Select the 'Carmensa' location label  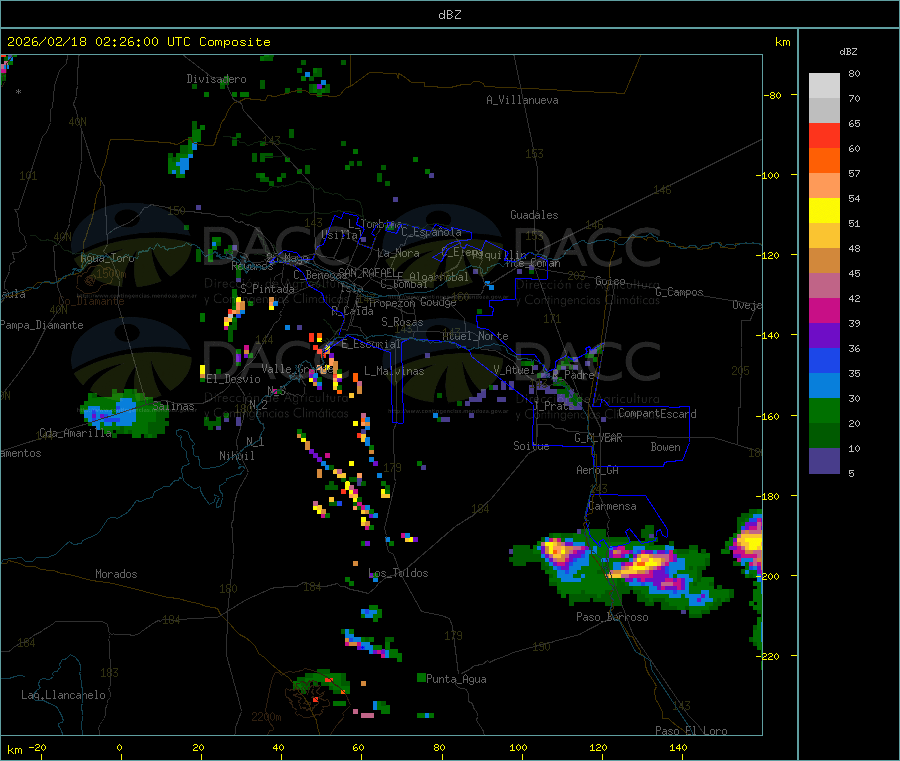pos(612,506)
